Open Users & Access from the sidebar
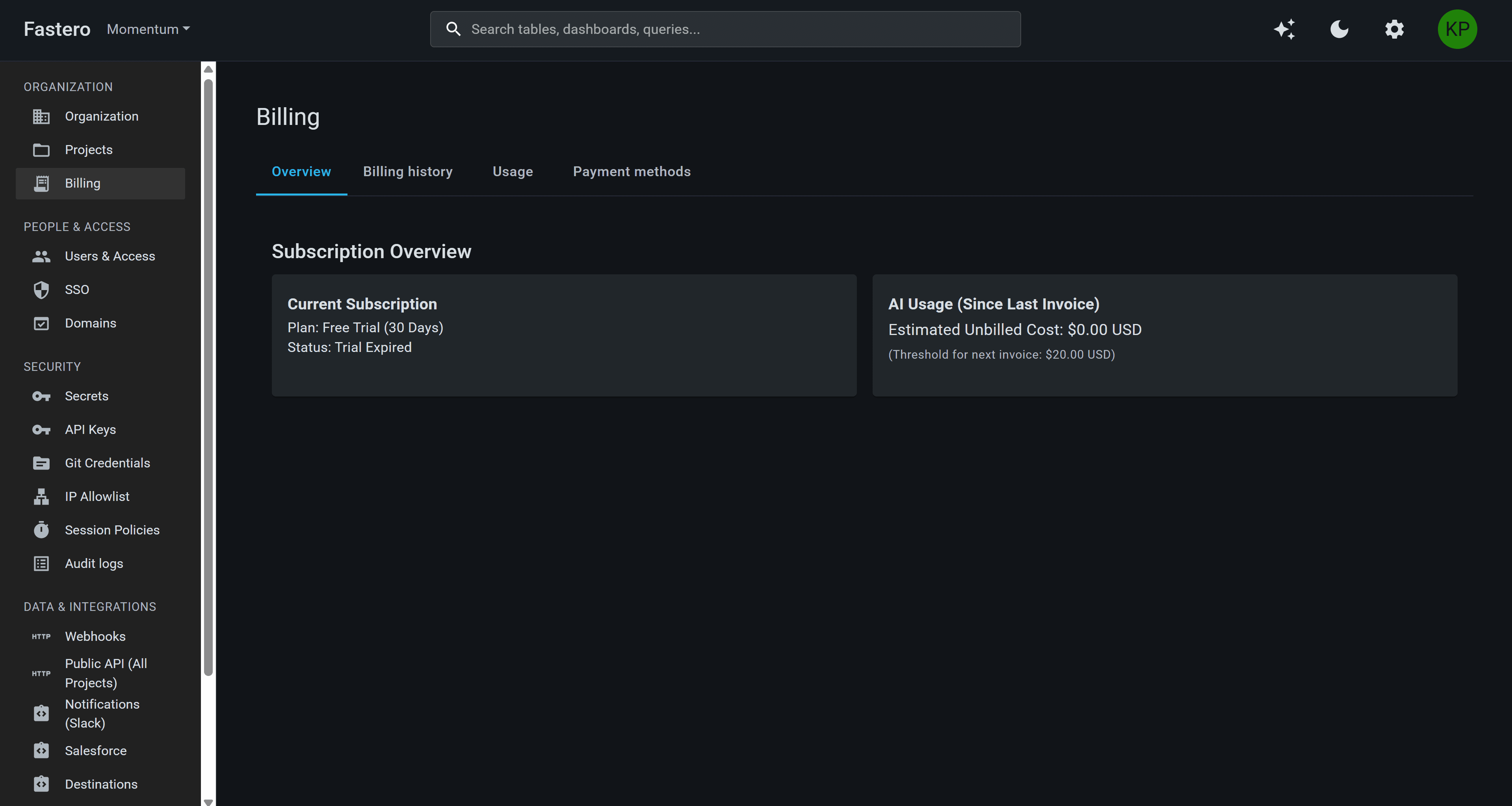This screenshot has height=806, width=1512. coord(109,256)
